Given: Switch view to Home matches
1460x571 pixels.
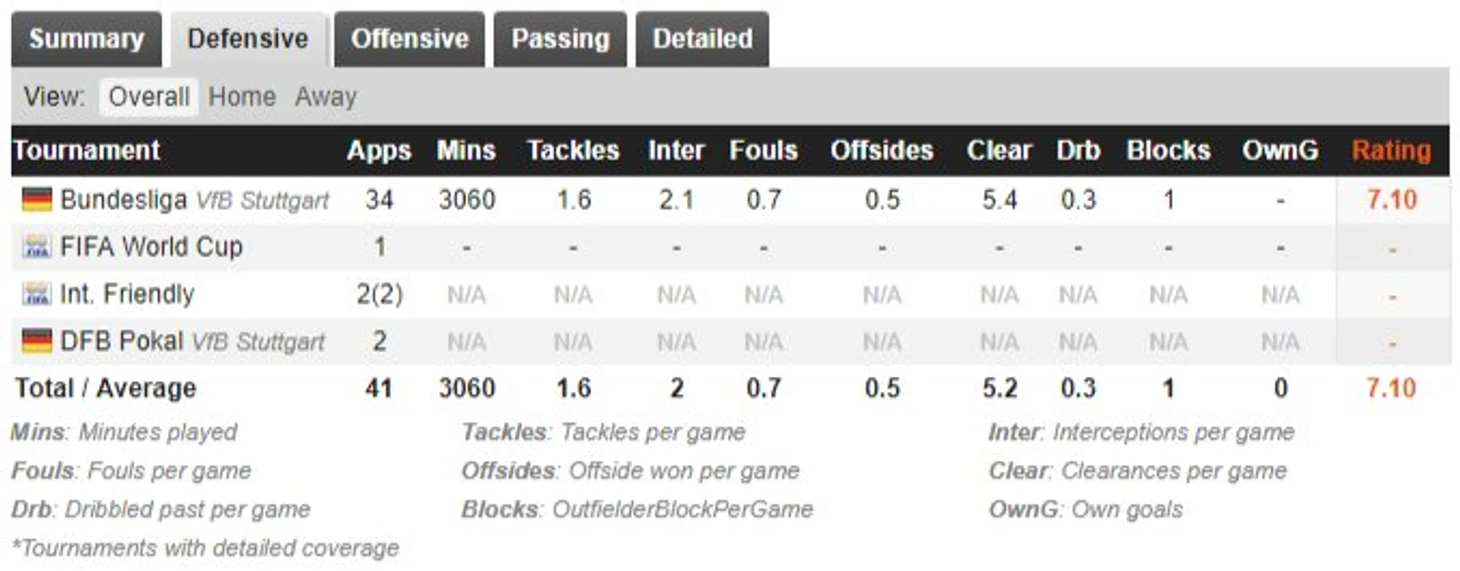Looking at the screenshot, I should [242, 97].
